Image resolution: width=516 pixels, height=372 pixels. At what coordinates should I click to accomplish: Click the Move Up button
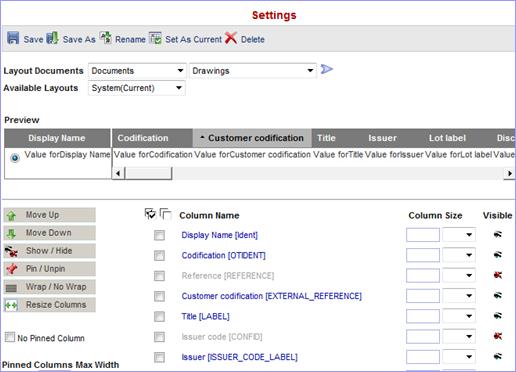pos(50,215)
